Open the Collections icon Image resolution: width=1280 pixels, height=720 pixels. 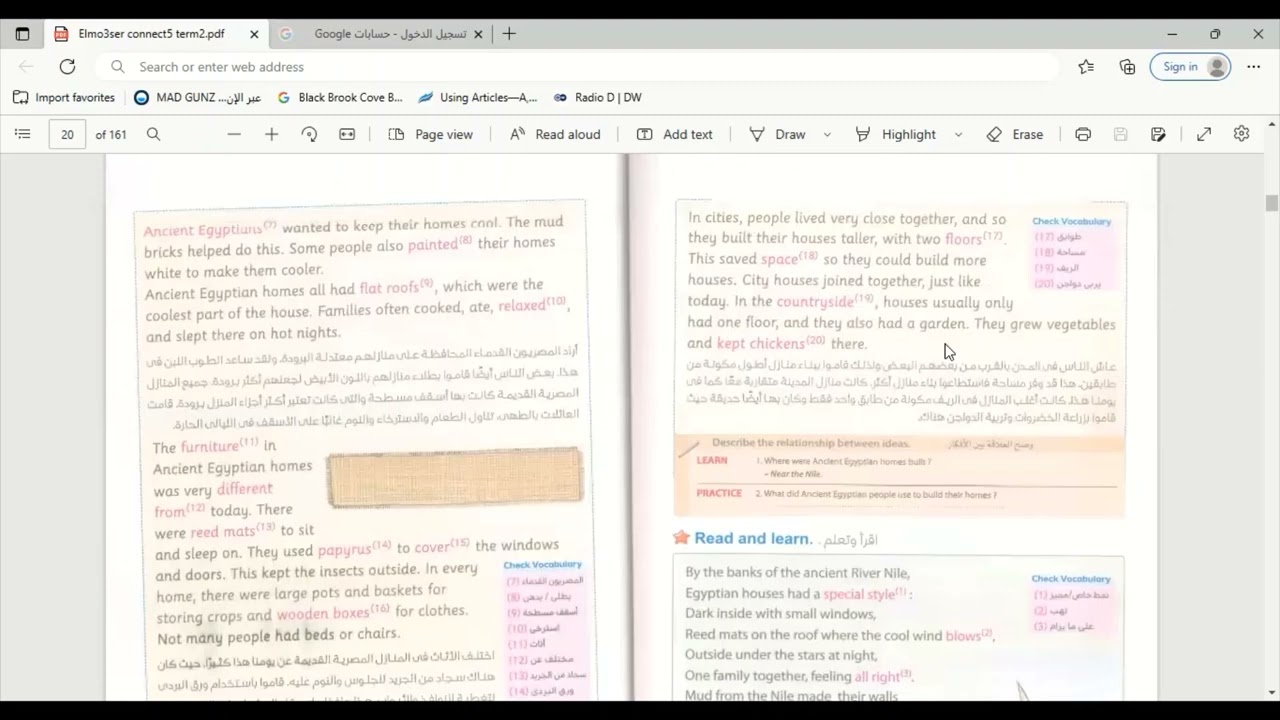coord(1127,67)
